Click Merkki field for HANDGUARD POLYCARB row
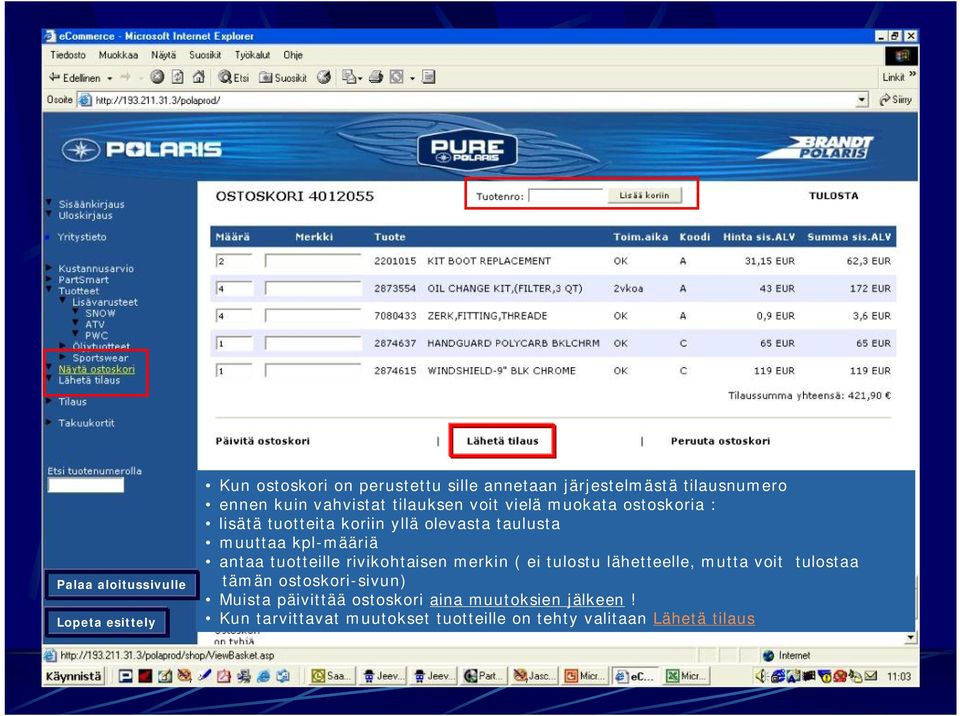The image size is (960, 716). tap(313, 344)
